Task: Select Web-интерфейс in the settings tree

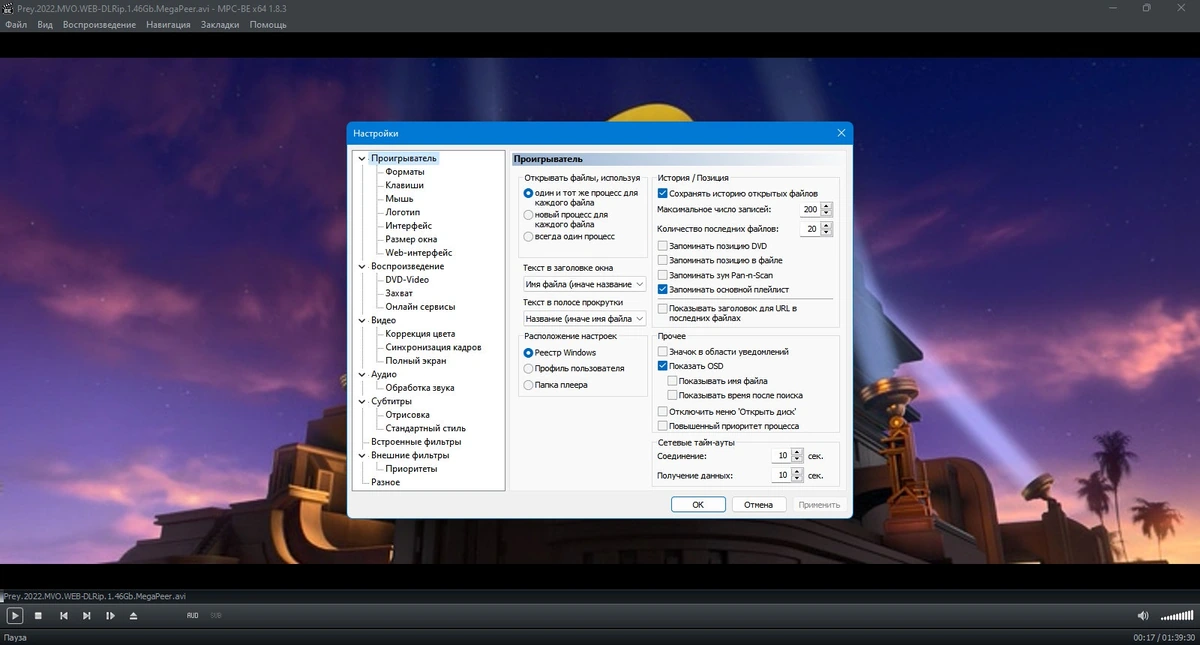Action: [419, 253]
